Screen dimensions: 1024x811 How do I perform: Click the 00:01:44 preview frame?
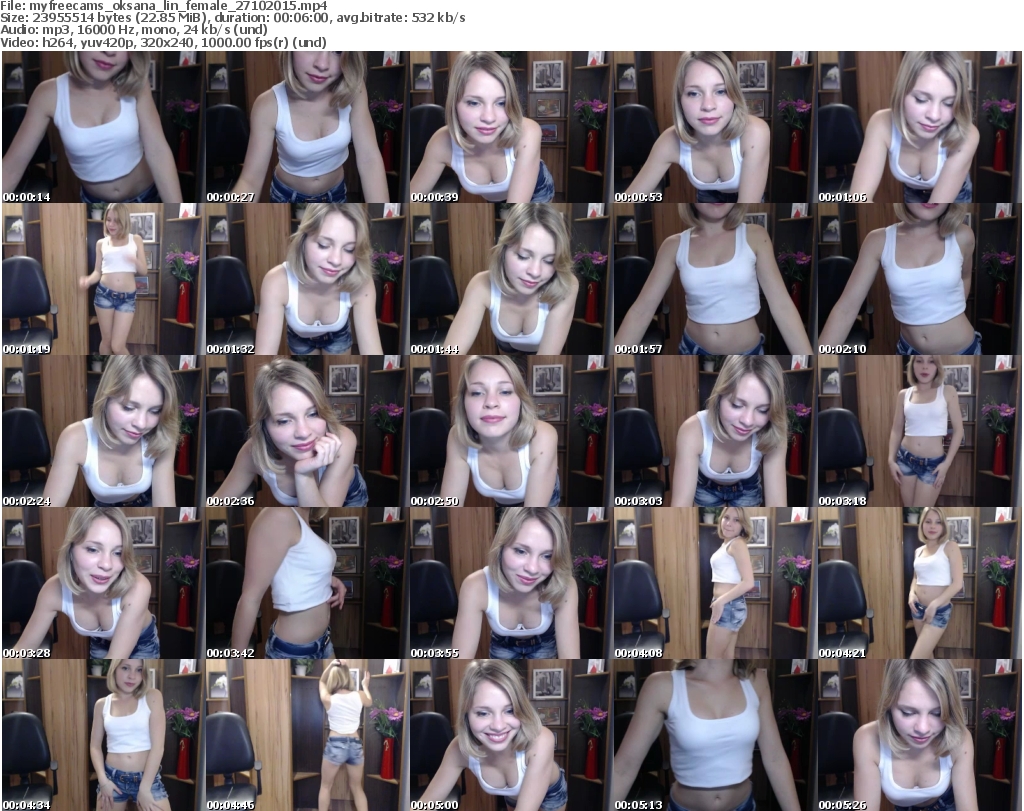[x=511, y=279]
